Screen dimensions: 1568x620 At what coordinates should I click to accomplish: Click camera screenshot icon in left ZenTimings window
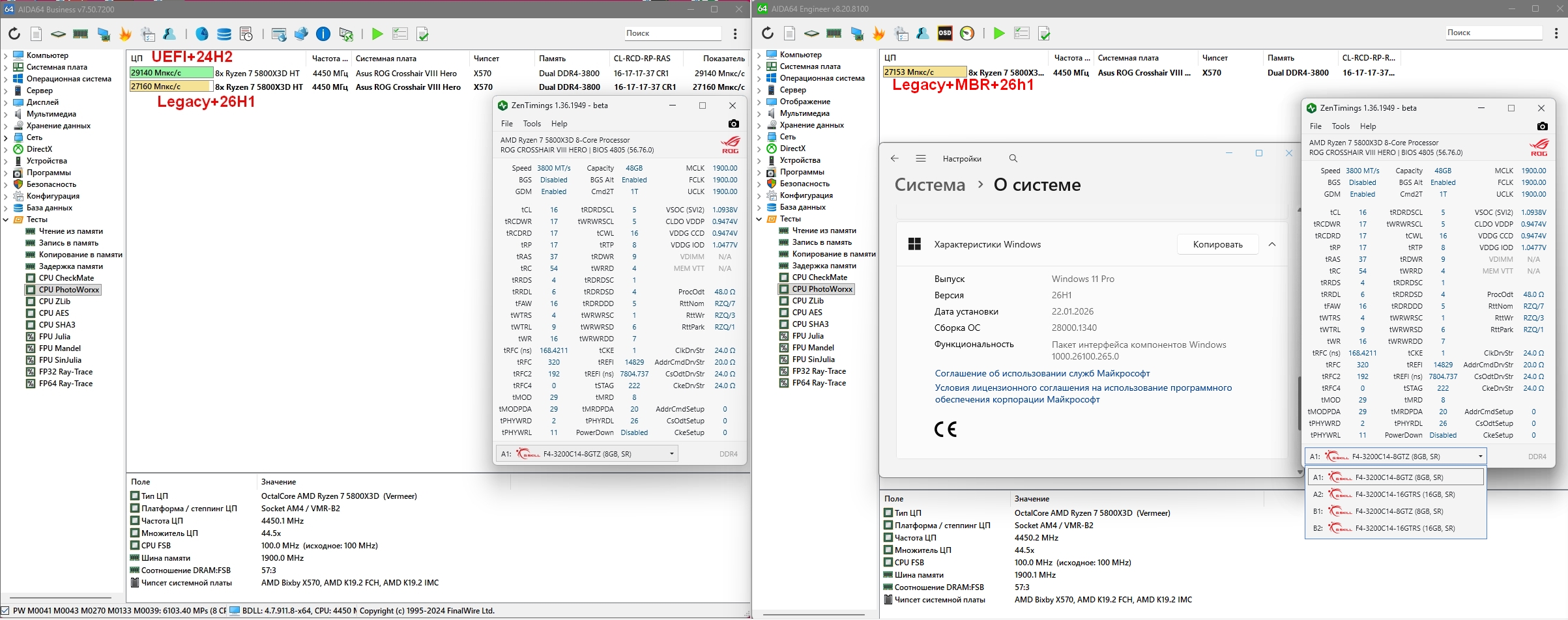[x=734, y=124]
